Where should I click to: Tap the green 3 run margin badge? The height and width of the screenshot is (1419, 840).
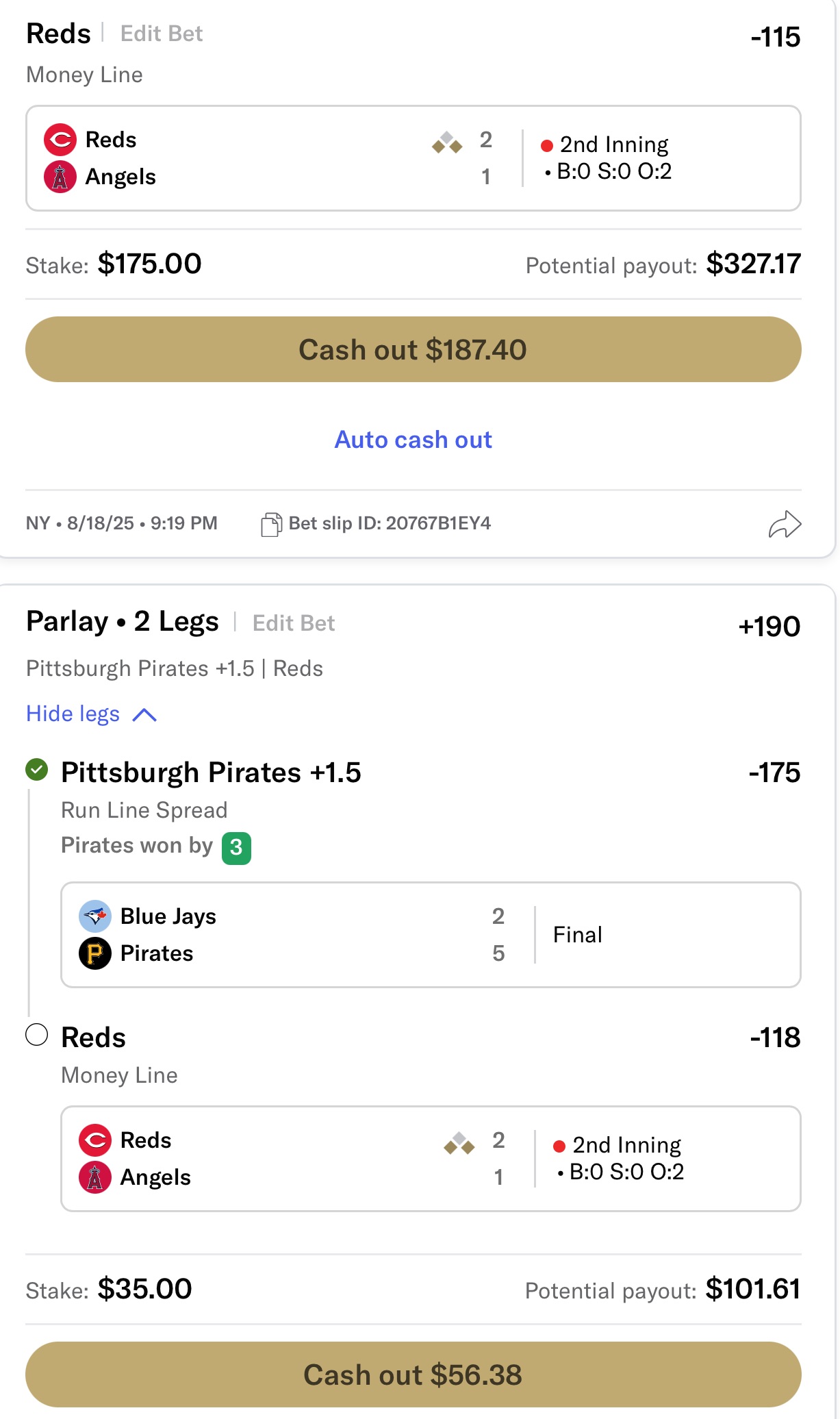(236, 849)
